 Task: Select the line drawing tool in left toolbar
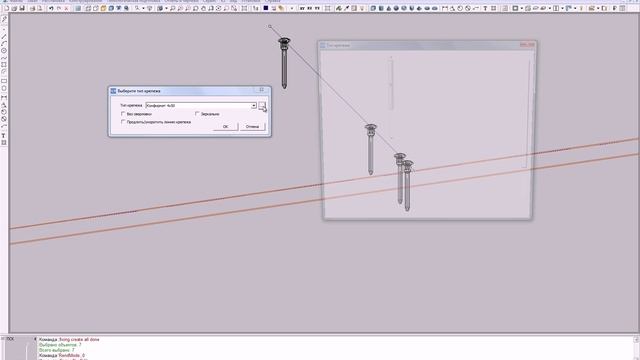(x=4, y=36)
